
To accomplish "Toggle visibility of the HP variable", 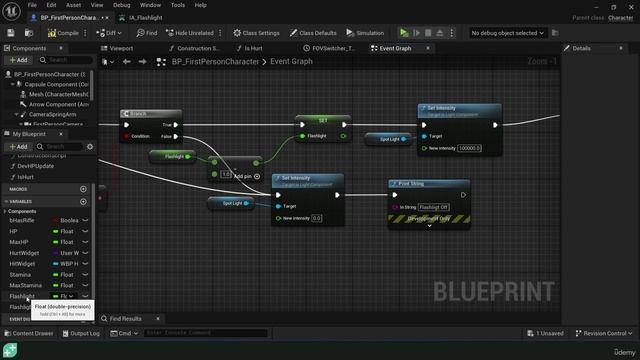I will [85, 231].
